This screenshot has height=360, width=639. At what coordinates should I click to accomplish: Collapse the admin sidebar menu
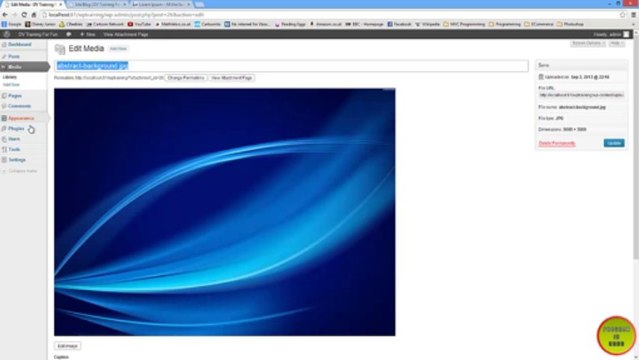pyautogui.click(x=20, y=171)
